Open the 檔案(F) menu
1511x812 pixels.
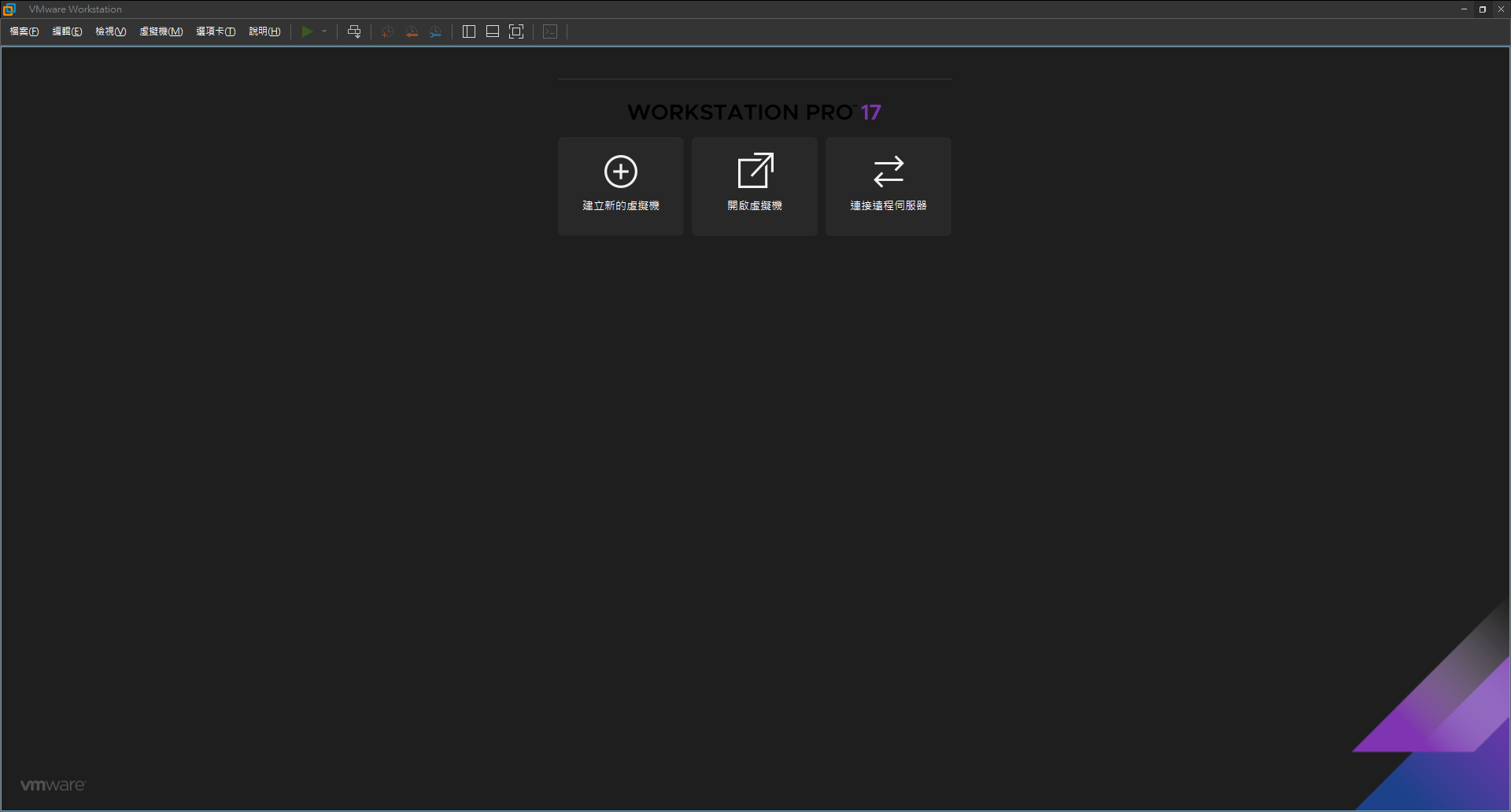pos(24,31)
